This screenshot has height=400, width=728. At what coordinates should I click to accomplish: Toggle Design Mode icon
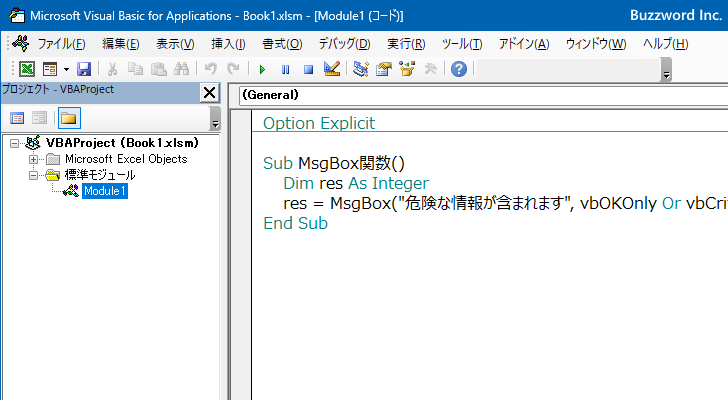click(332, 69)
